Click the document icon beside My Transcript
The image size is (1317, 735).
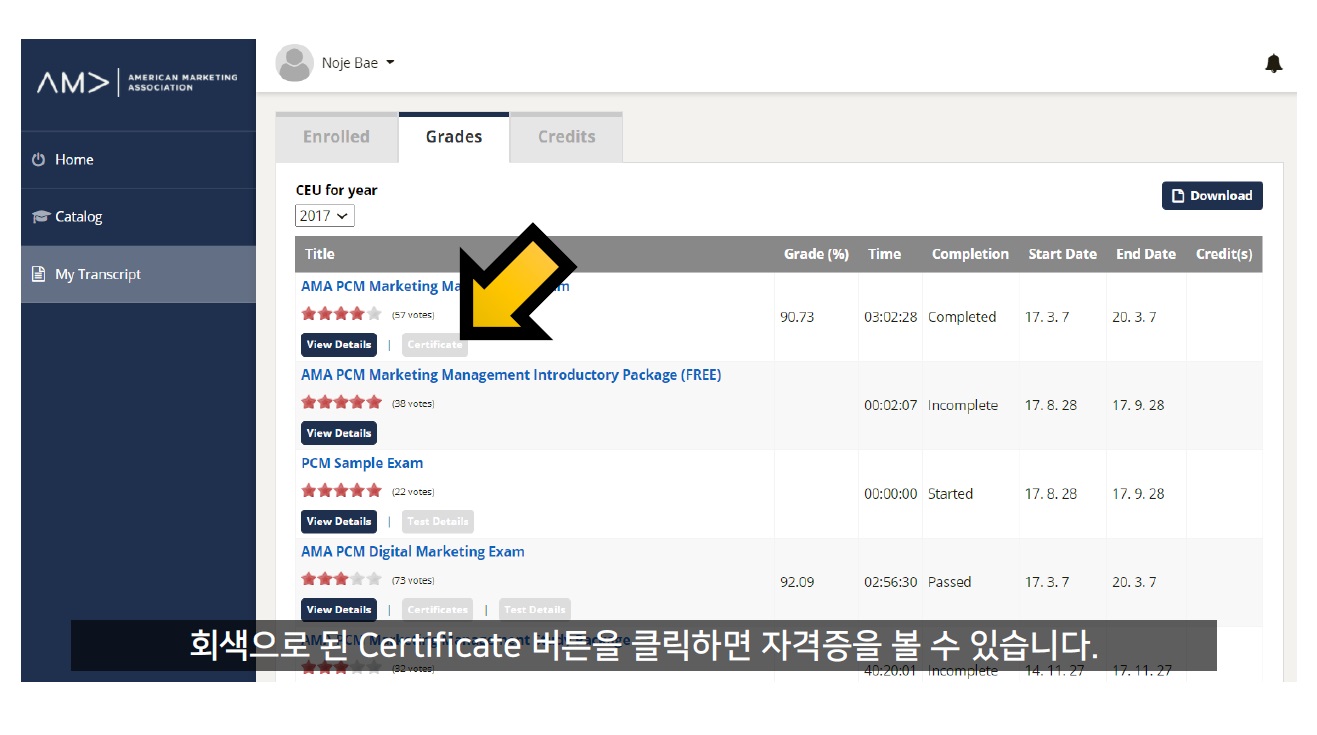pos(39,274)
